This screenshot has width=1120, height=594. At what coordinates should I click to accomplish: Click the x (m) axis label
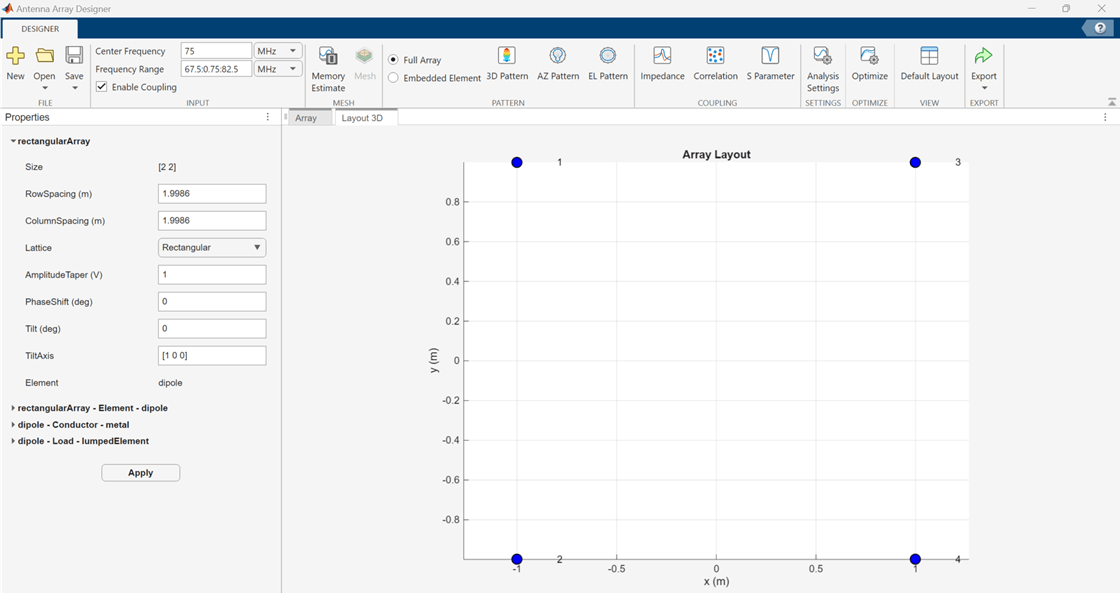[716, 581]
